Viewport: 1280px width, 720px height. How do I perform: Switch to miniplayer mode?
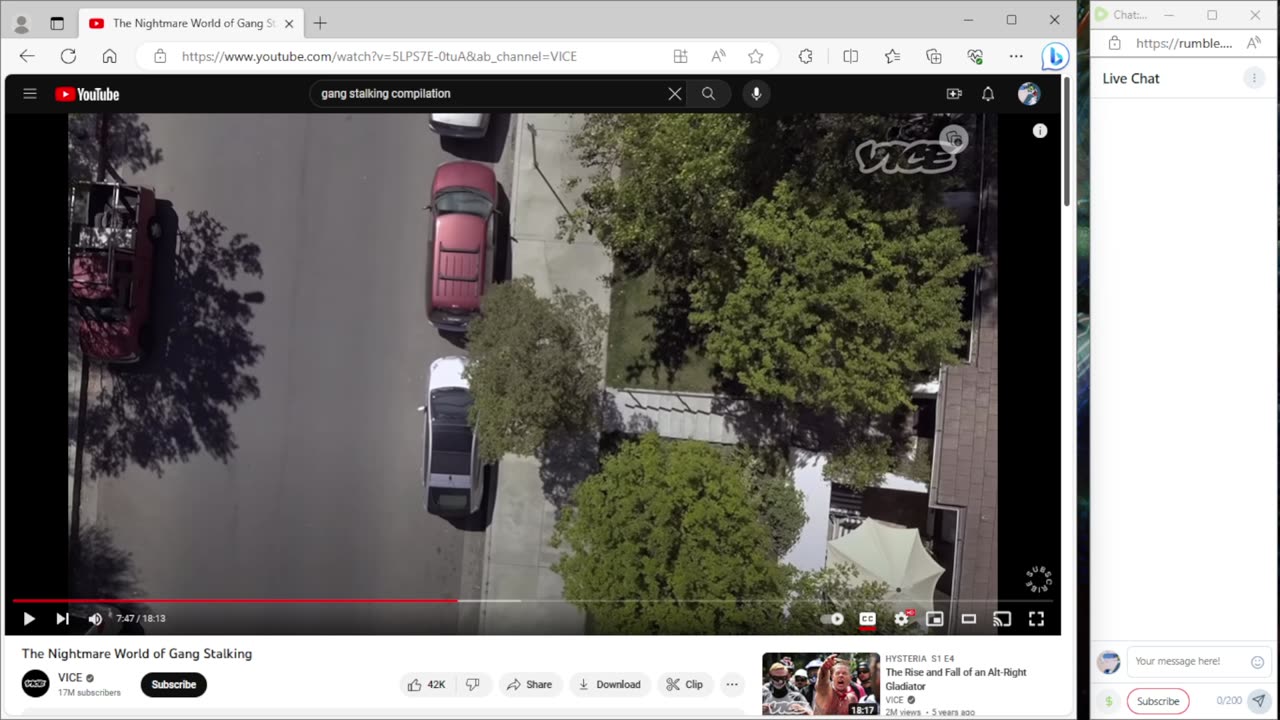tap(935, 619)
